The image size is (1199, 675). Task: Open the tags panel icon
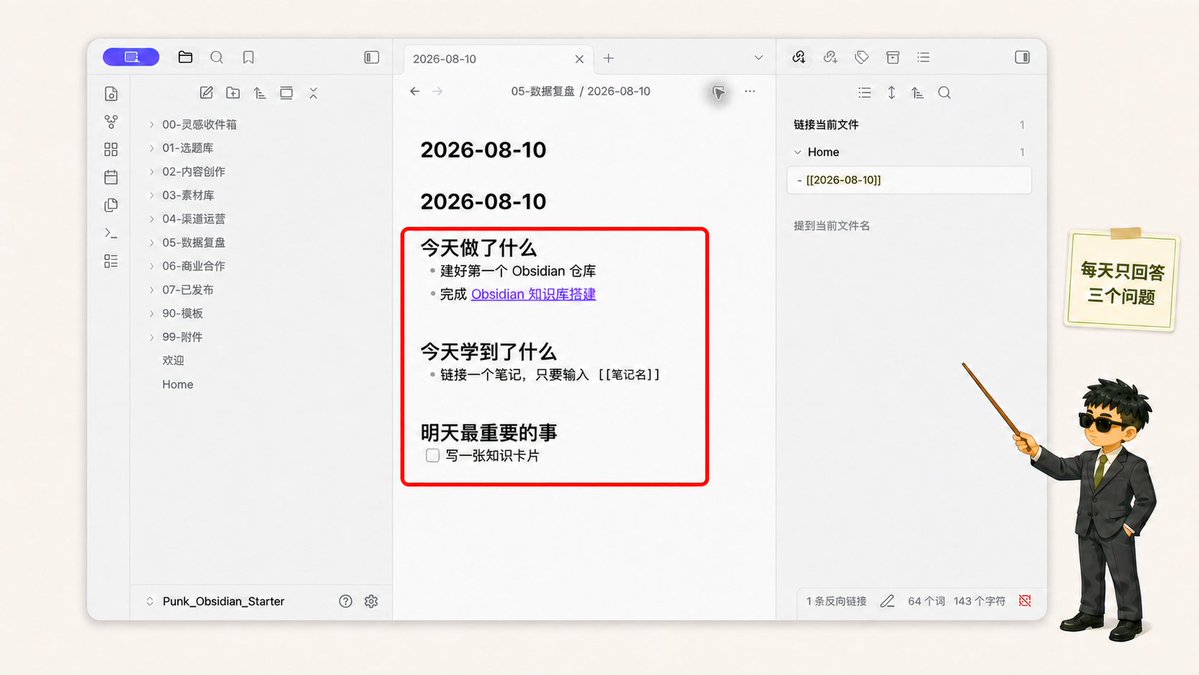point(862,57)
